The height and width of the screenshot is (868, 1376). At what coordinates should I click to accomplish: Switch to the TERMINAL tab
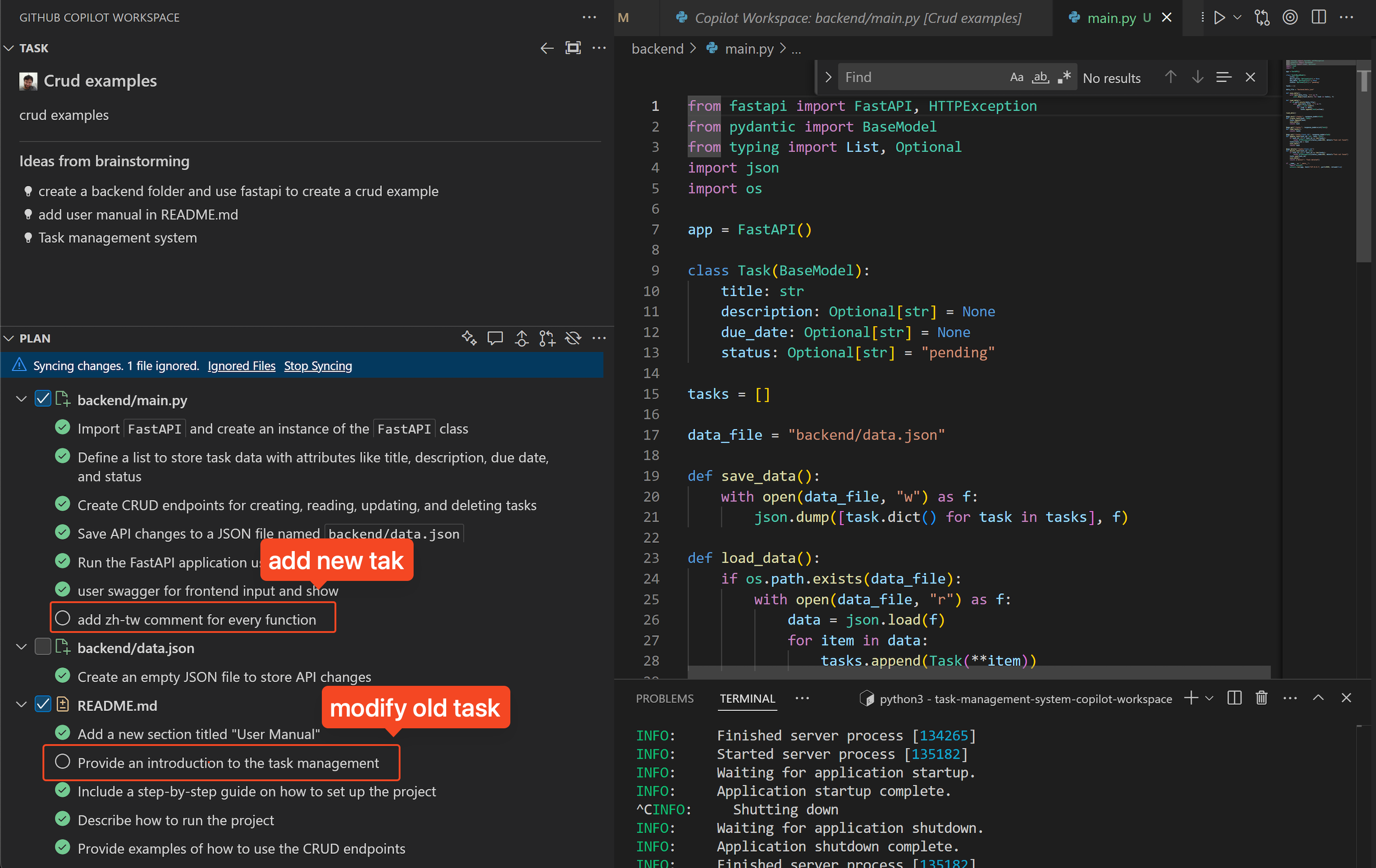pos(747,699)
